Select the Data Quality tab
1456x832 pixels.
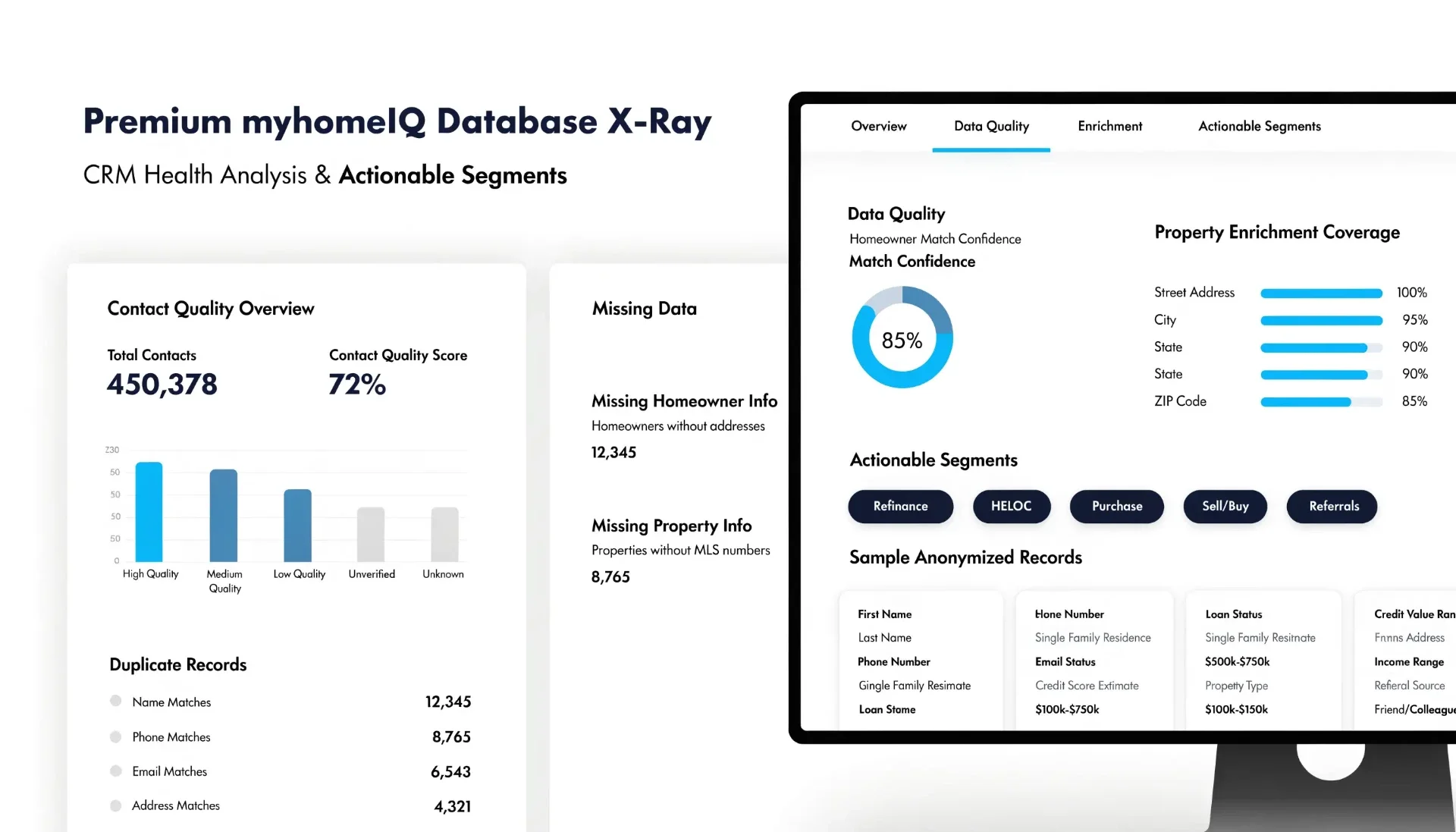pyautogui.click(x=991, y=126)
